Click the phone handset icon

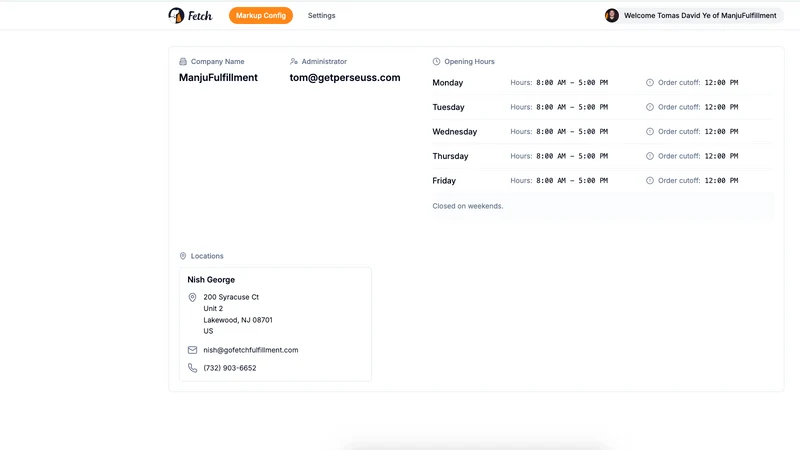click(x=192, y=368)
